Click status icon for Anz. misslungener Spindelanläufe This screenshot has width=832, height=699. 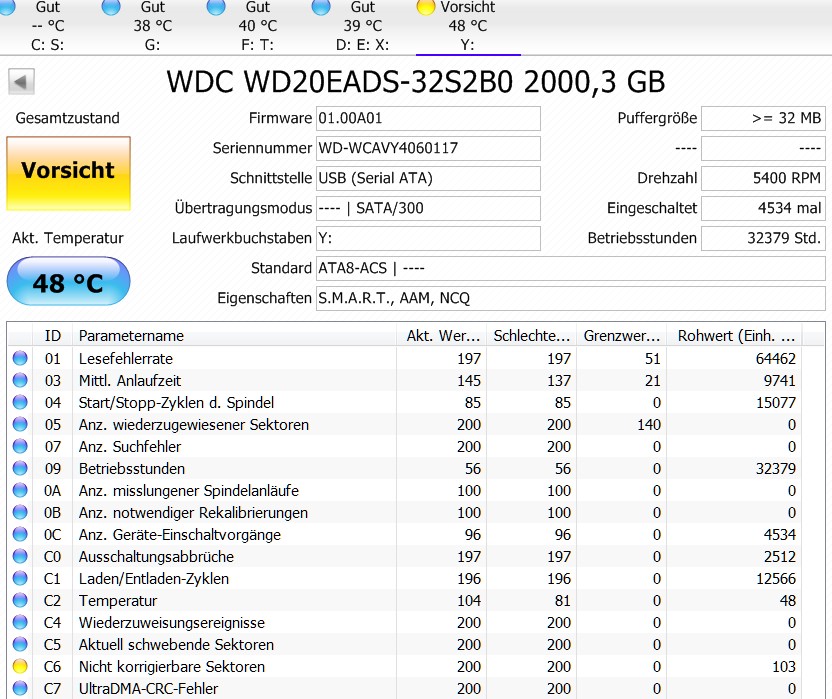[20, 490]
